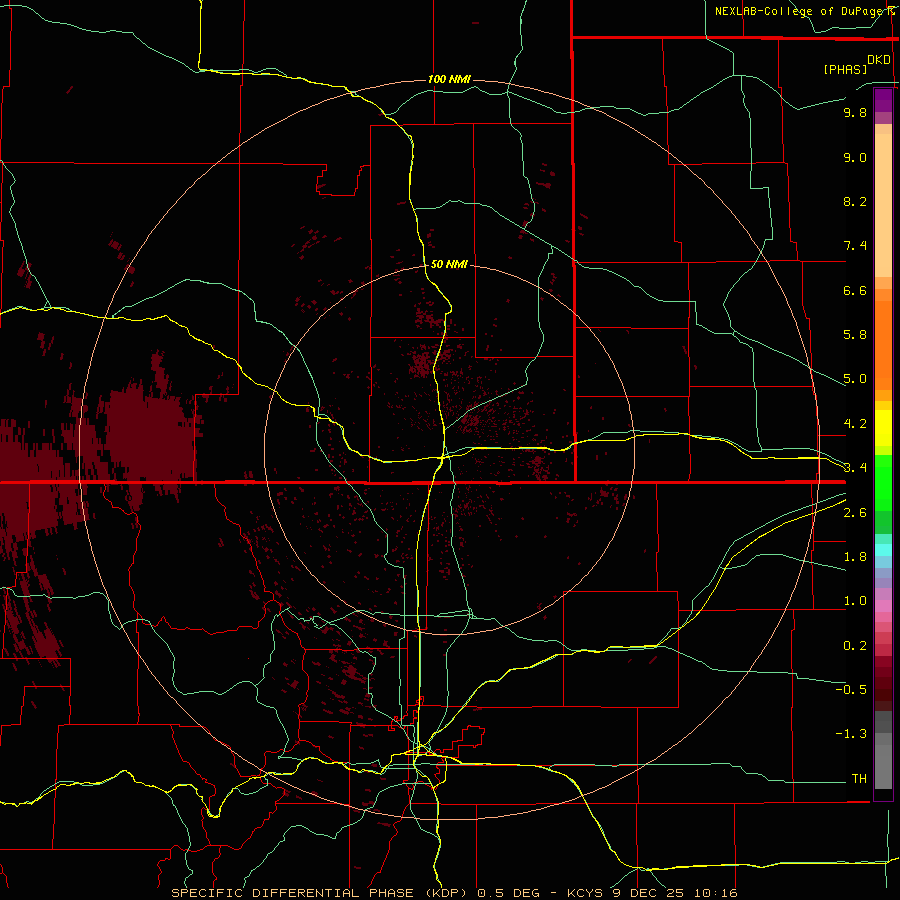900x900 pixels.
Task: Pick the pale orange color bar segment near 8.2
Action: [x=883, y=205]
